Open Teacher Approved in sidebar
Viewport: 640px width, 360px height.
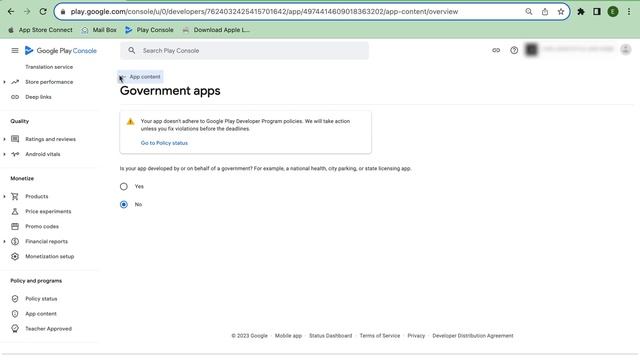48,329
